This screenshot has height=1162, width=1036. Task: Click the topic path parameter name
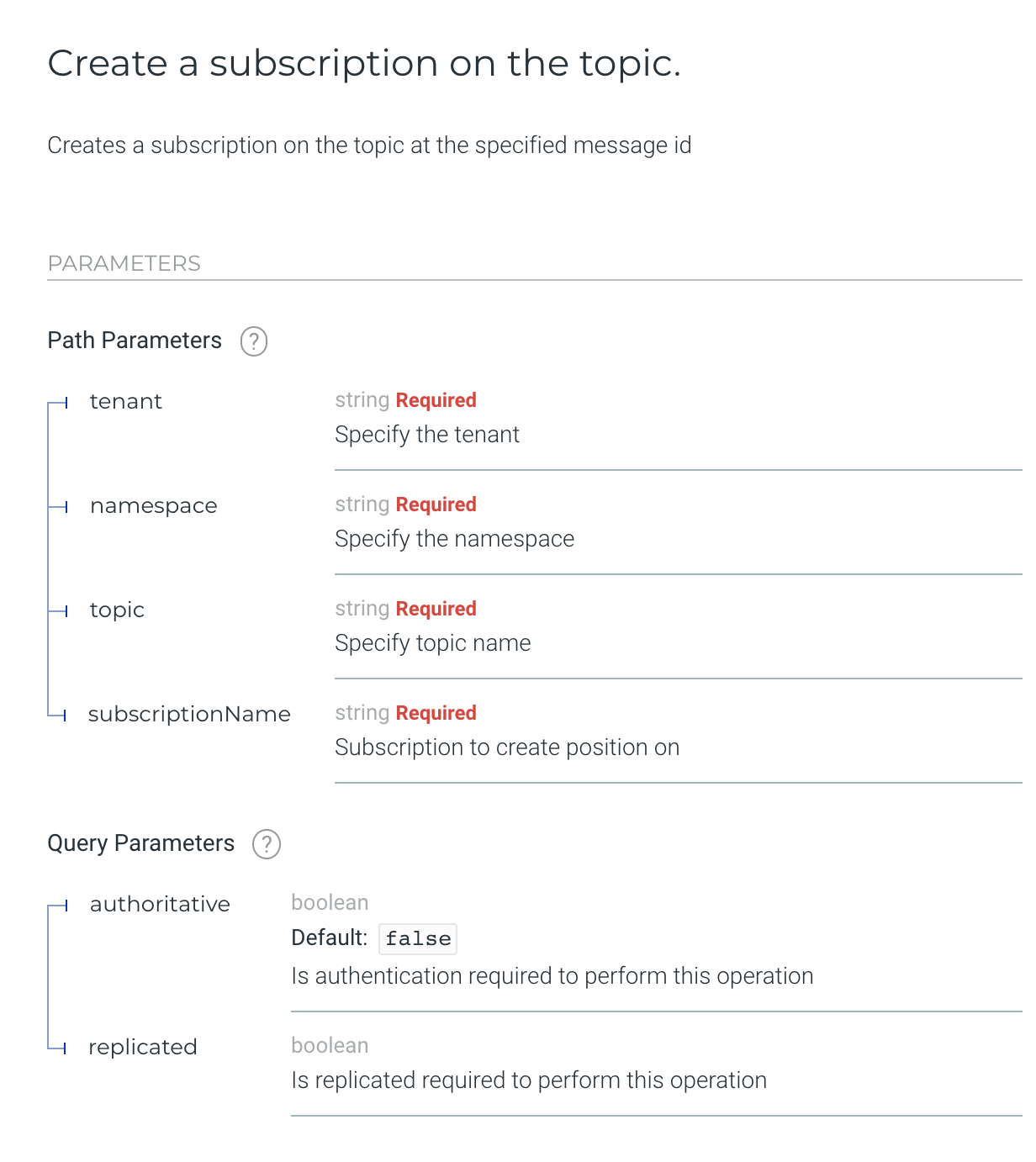[117, 610]
